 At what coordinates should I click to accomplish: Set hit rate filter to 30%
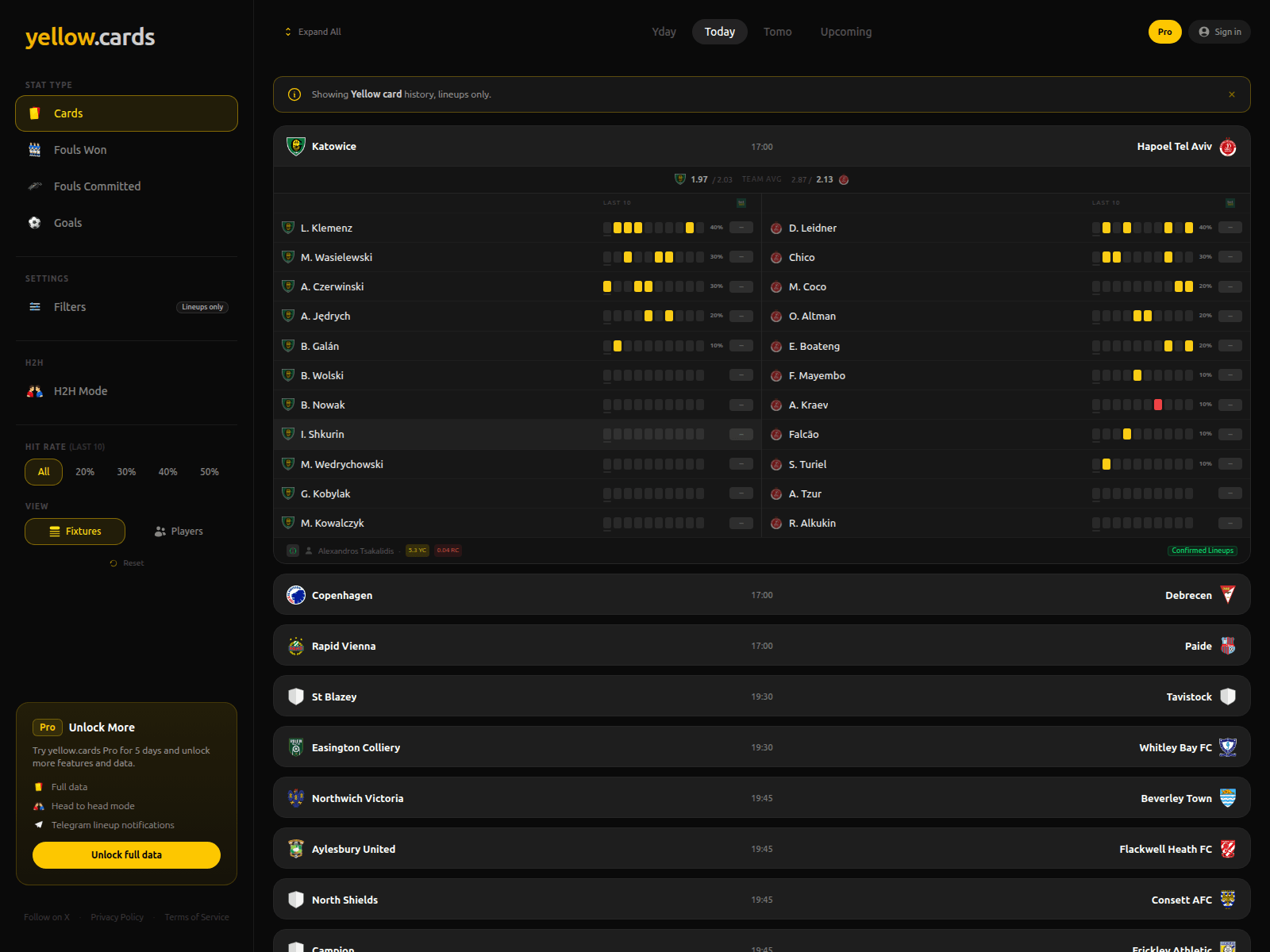(x=126, y=472)
